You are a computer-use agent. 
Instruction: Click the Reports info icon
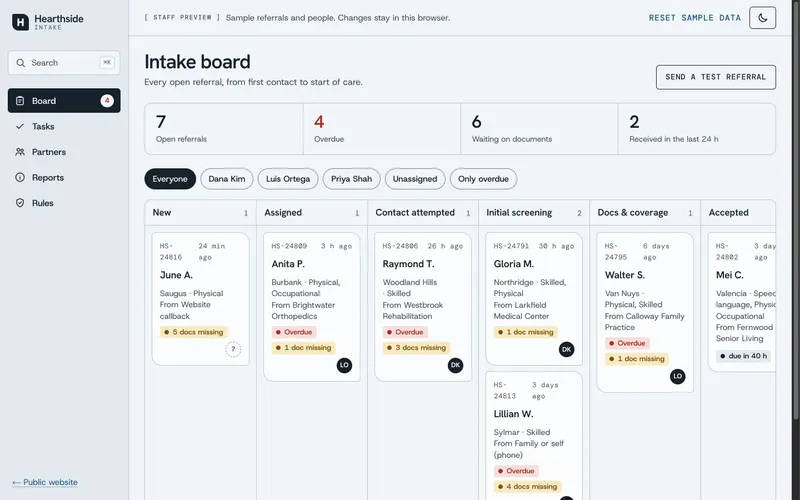coord(20,178)
